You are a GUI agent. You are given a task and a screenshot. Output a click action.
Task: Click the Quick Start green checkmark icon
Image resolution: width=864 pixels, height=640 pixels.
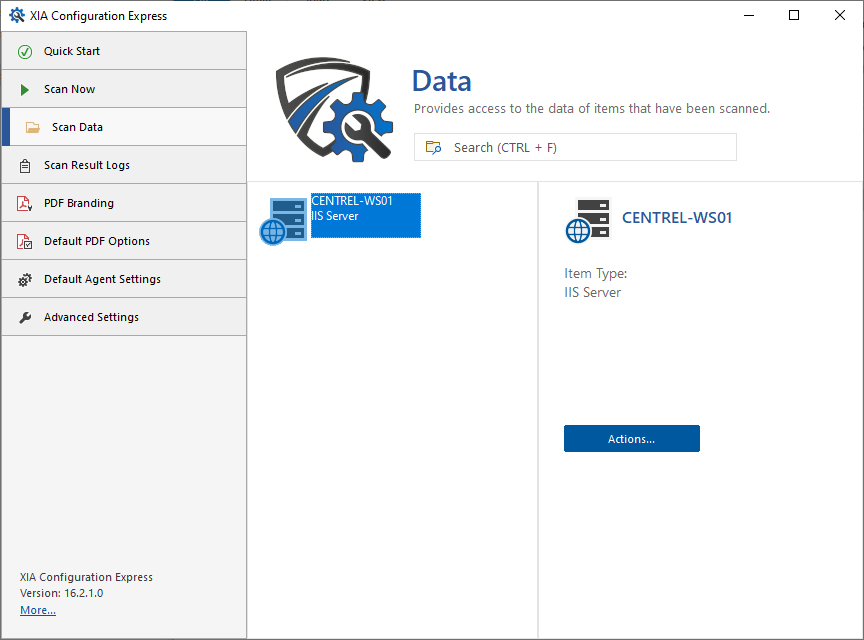(25, 52)
